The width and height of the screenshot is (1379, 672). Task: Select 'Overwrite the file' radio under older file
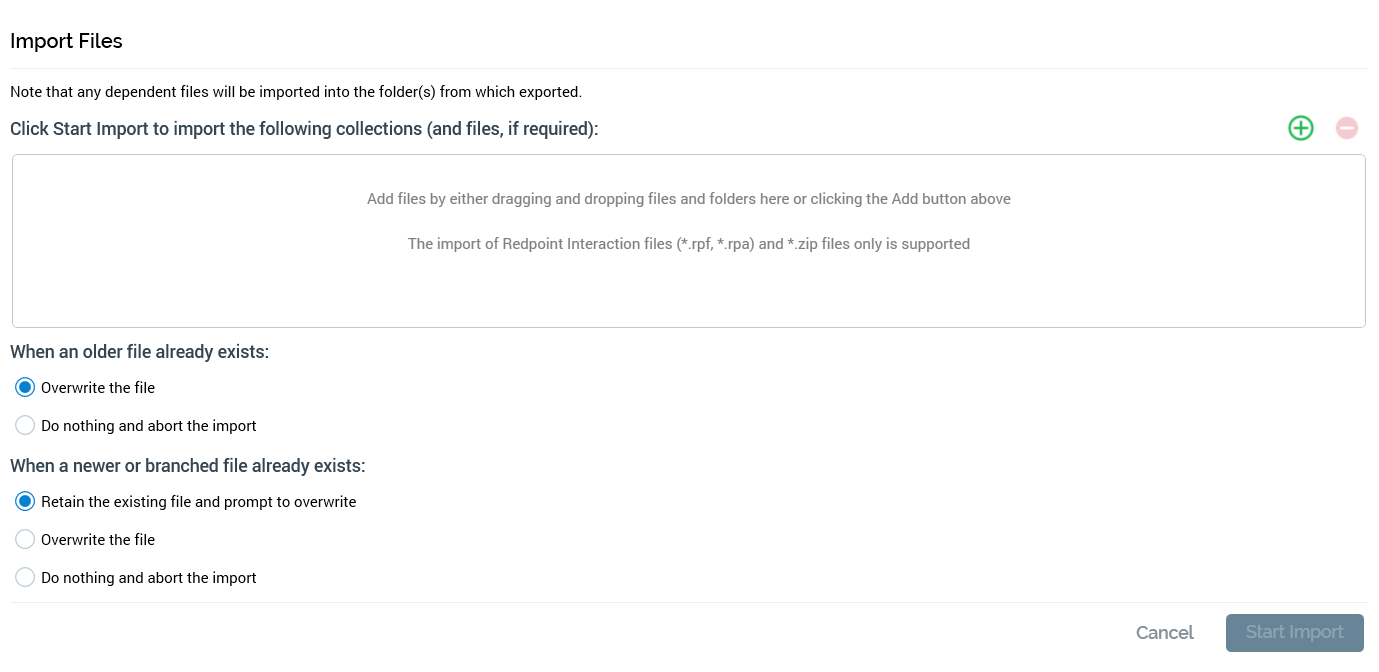[x=26, y=388]
